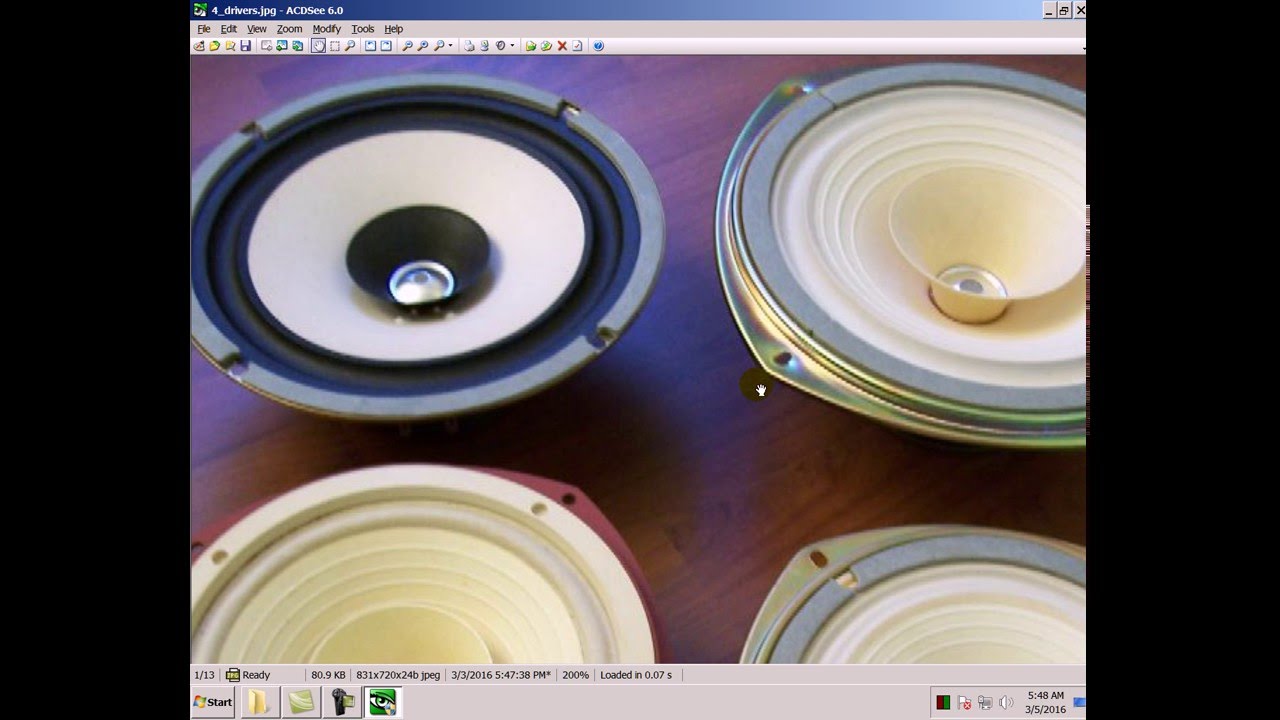This screenshot has width=1280, height=720.
Task: Click the 80.9 KB file size
Action: click(328, 675)
